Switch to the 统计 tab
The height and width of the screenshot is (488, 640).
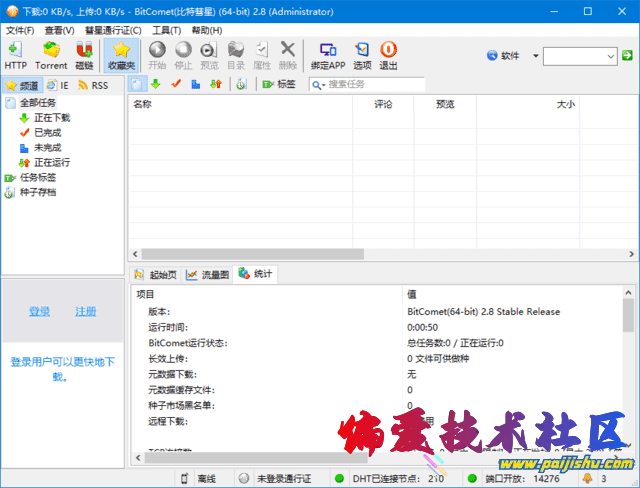click(x=255, y=274)
